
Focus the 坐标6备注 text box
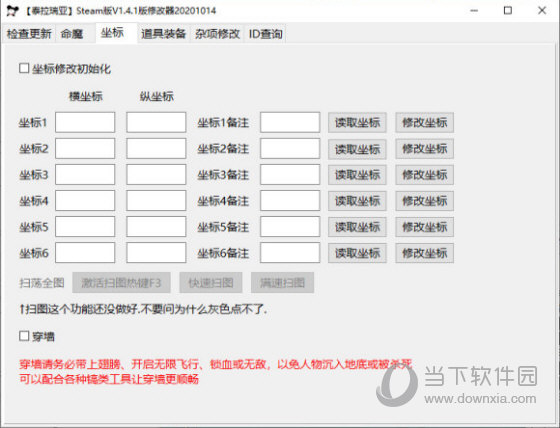[x=290, y=253]
